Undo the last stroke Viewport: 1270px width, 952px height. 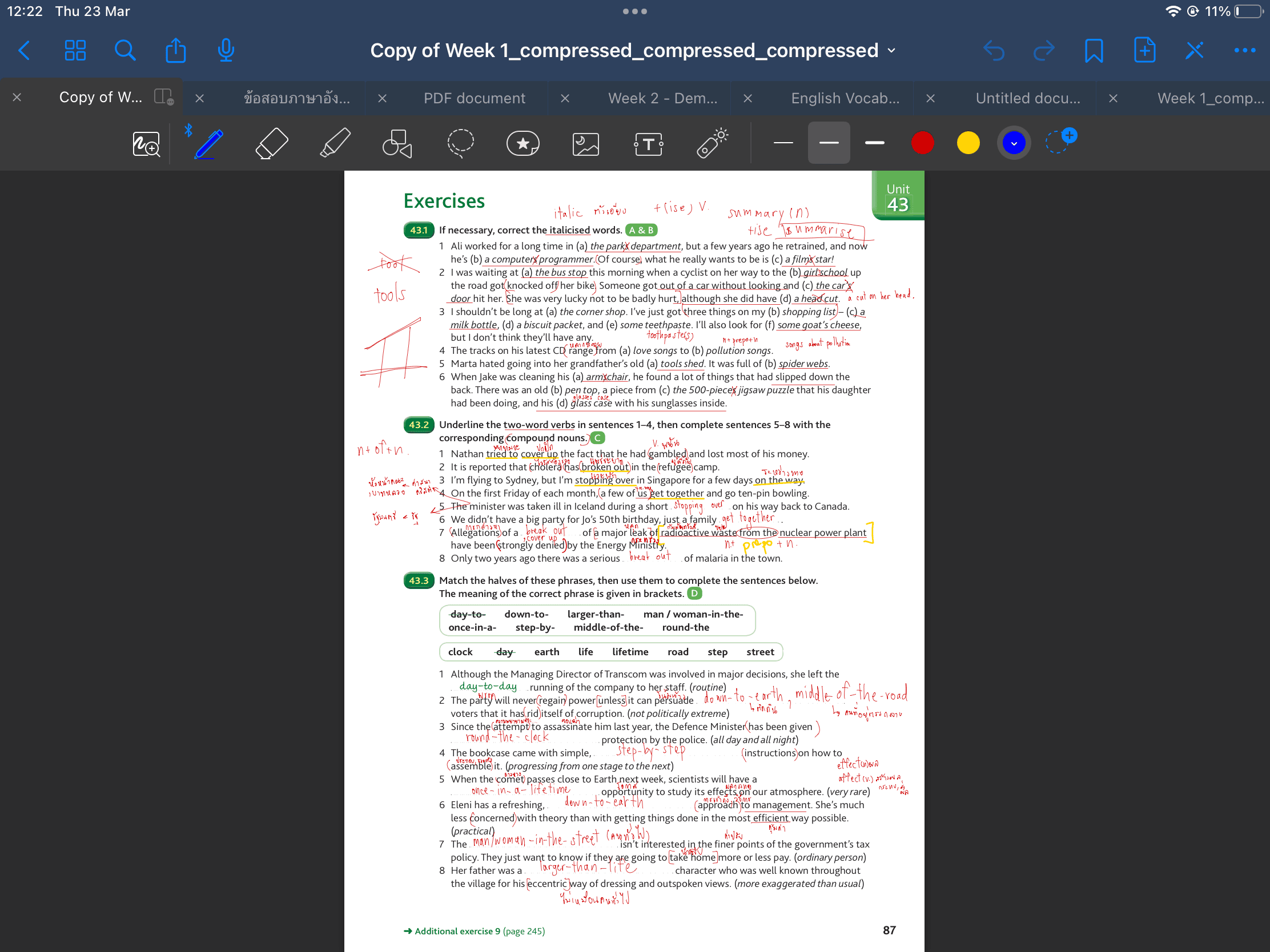coord(994,50)
